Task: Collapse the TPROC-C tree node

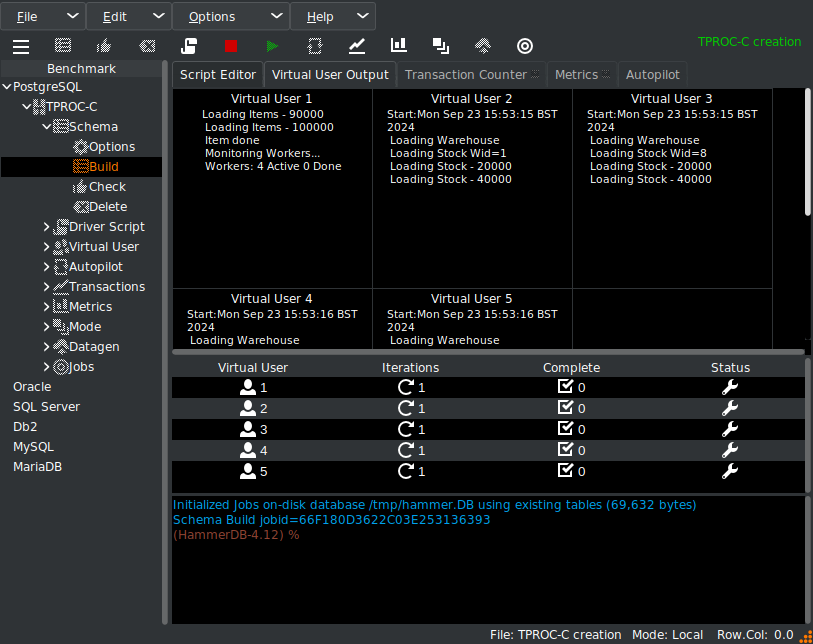Action: pos(26,107)
